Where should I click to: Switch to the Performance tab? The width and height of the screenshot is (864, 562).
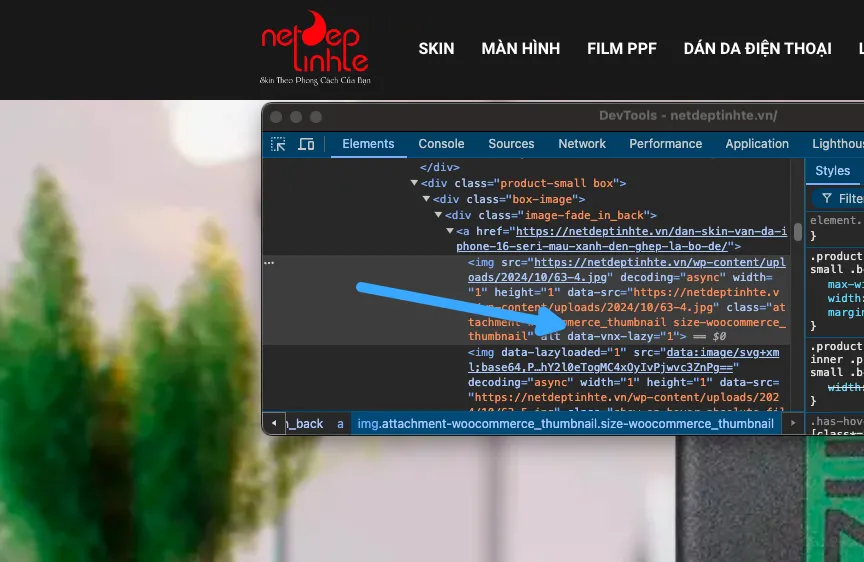pyautogui.click(x=666, y=144)
